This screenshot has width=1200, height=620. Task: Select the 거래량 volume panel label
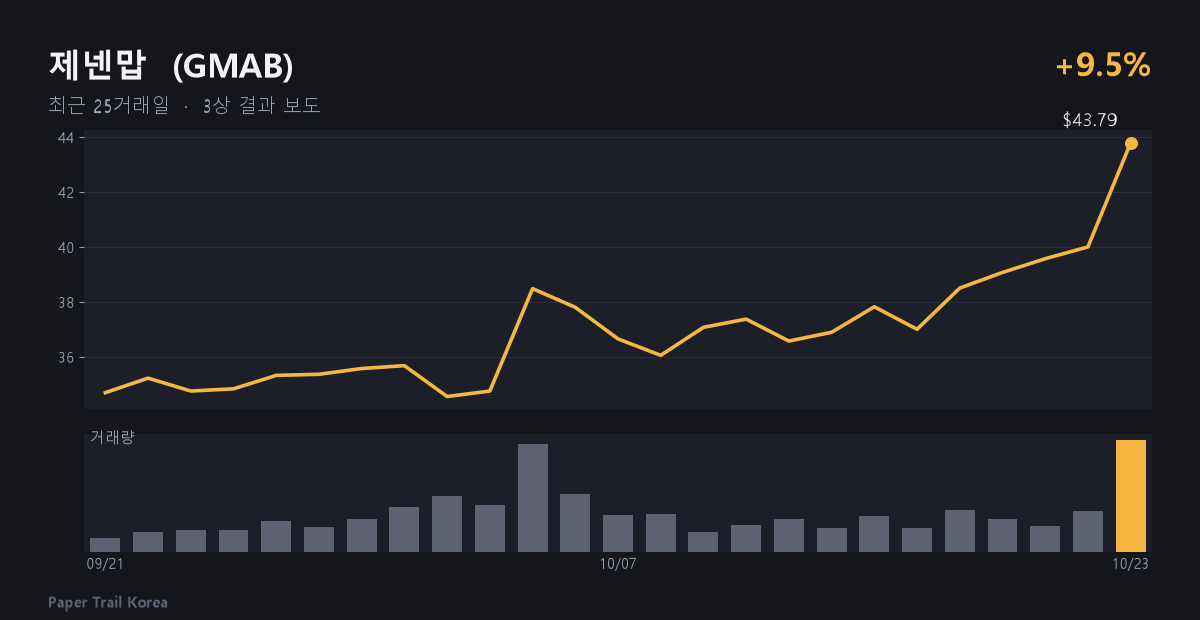click(112, 437)
